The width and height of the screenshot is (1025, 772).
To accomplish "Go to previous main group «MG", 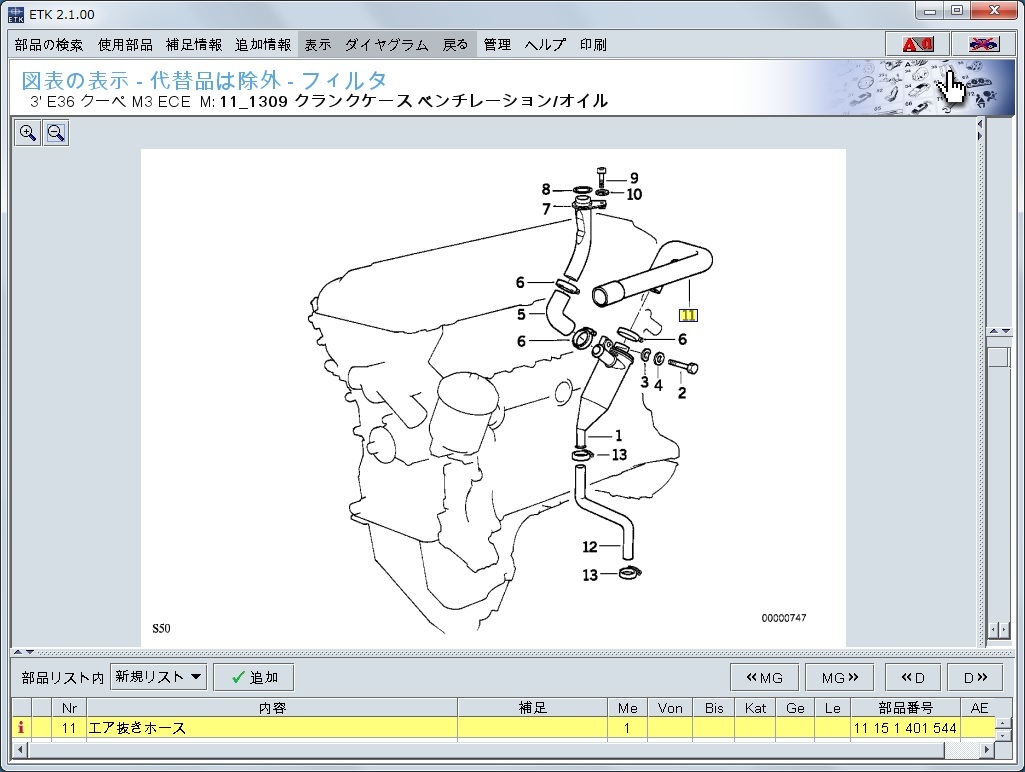I will [765, 677].
